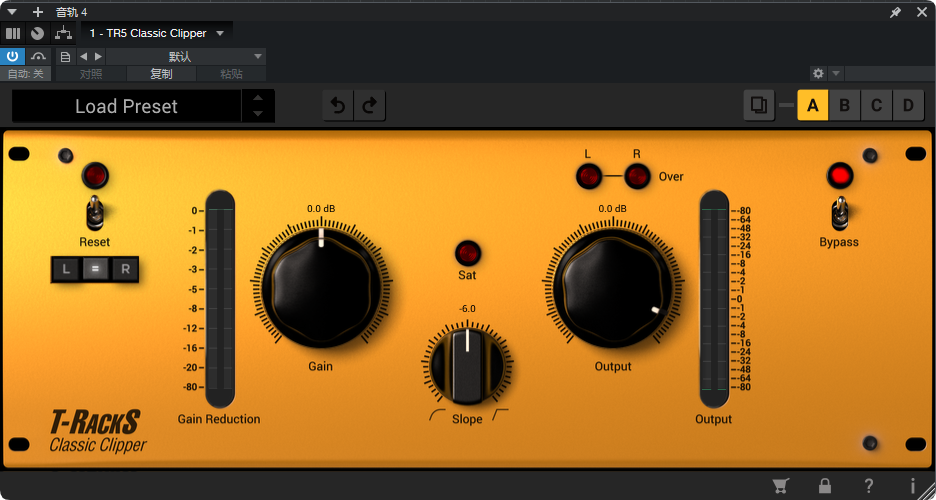Expand the window menu triangle at top-left
Image resolution: width=936 pixels, height=500 pixels.
pyautogui.click(x=12, y=12)
